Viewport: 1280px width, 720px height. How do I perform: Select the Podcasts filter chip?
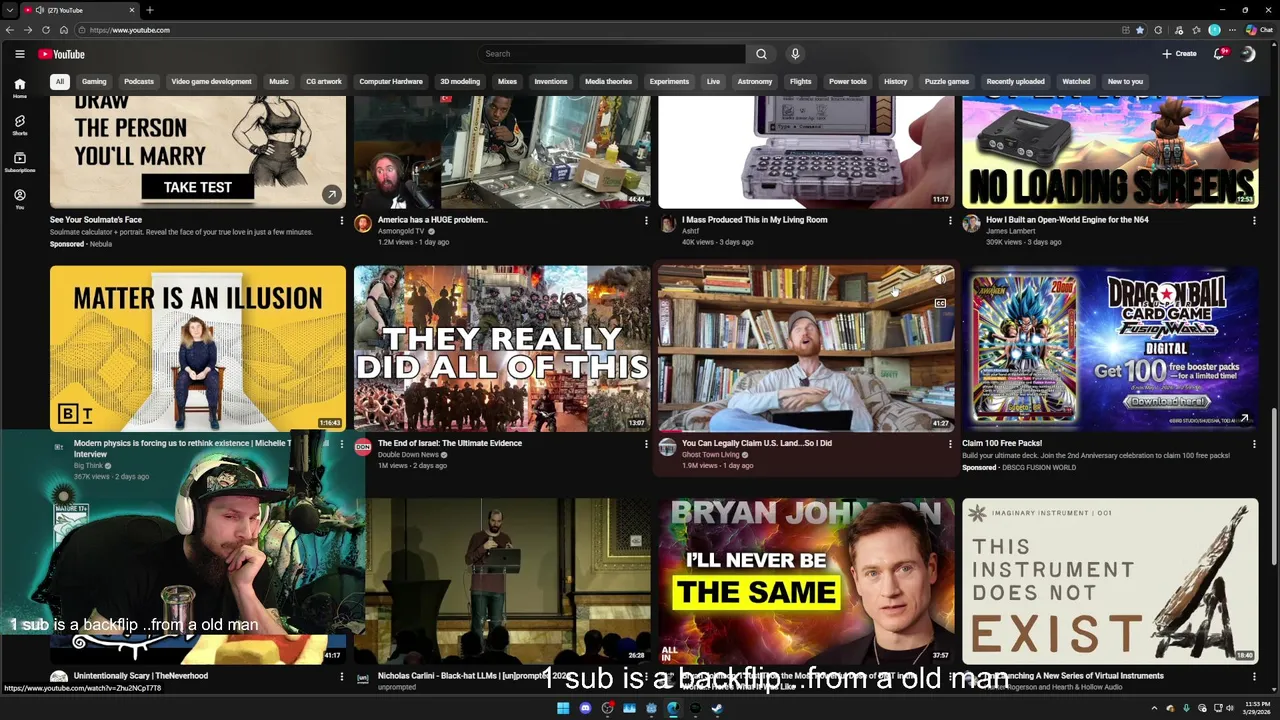tap(139, 81)
